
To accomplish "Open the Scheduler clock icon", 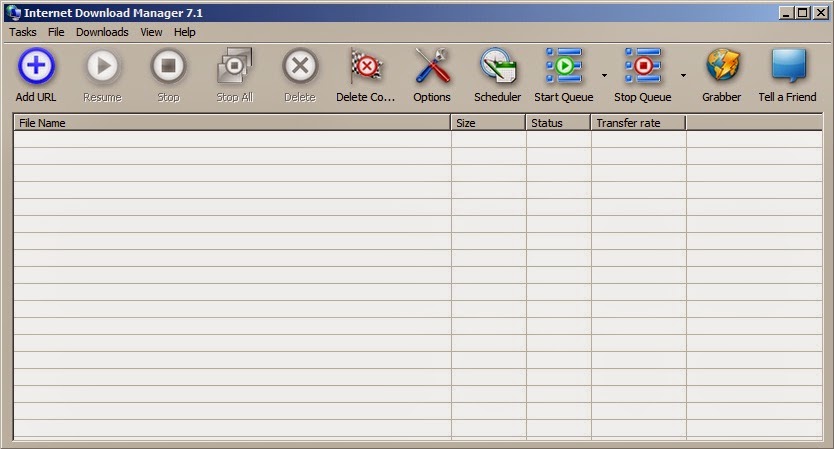I will pyautogui.click(x=498, y=66).
